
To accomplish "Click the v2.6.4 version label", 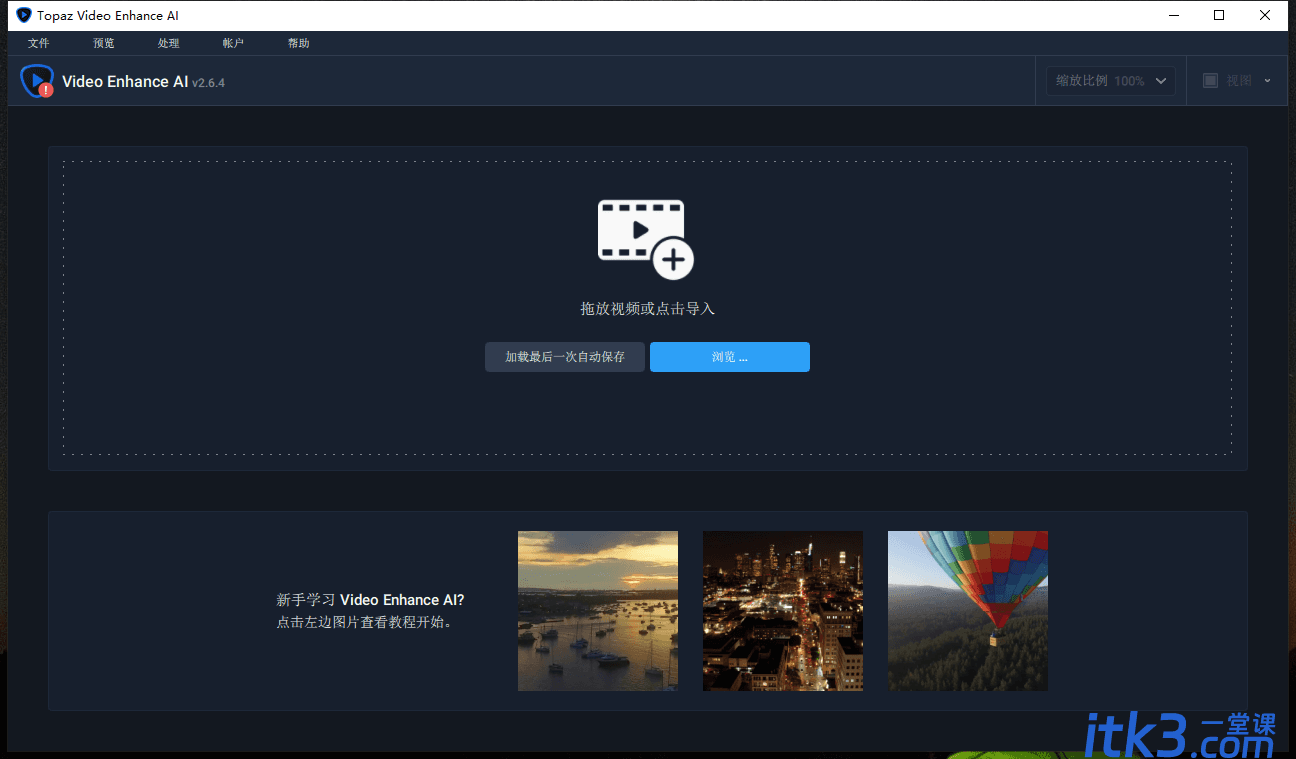I will tap(208, 83).
